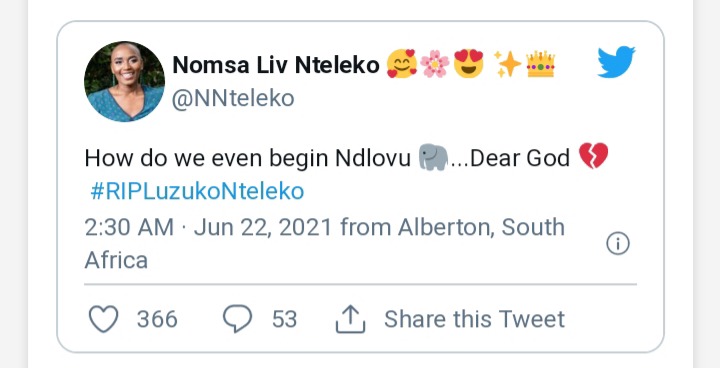Click the pink flower emoji
The width and height of the screenshot is (720, 368).
(434, 64)
